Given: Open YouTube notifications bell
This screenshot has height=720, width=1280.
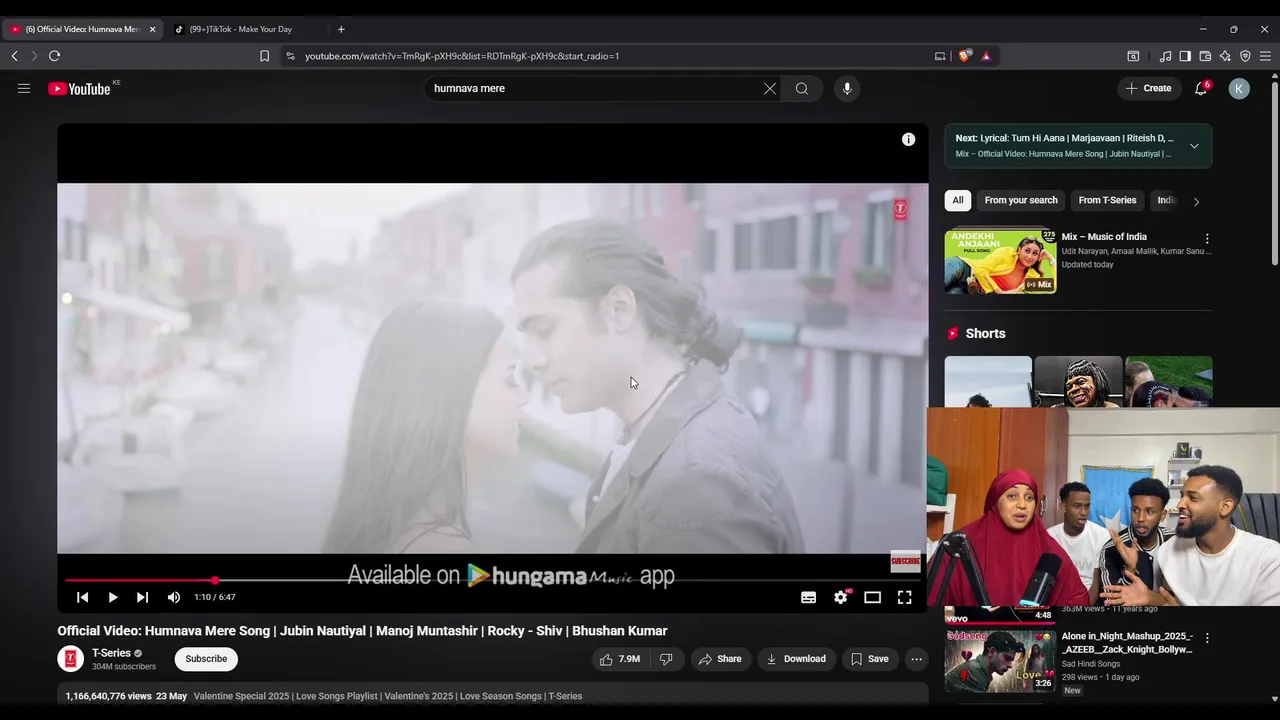Looking at the screenshot, I should (x=1201, y=88).
